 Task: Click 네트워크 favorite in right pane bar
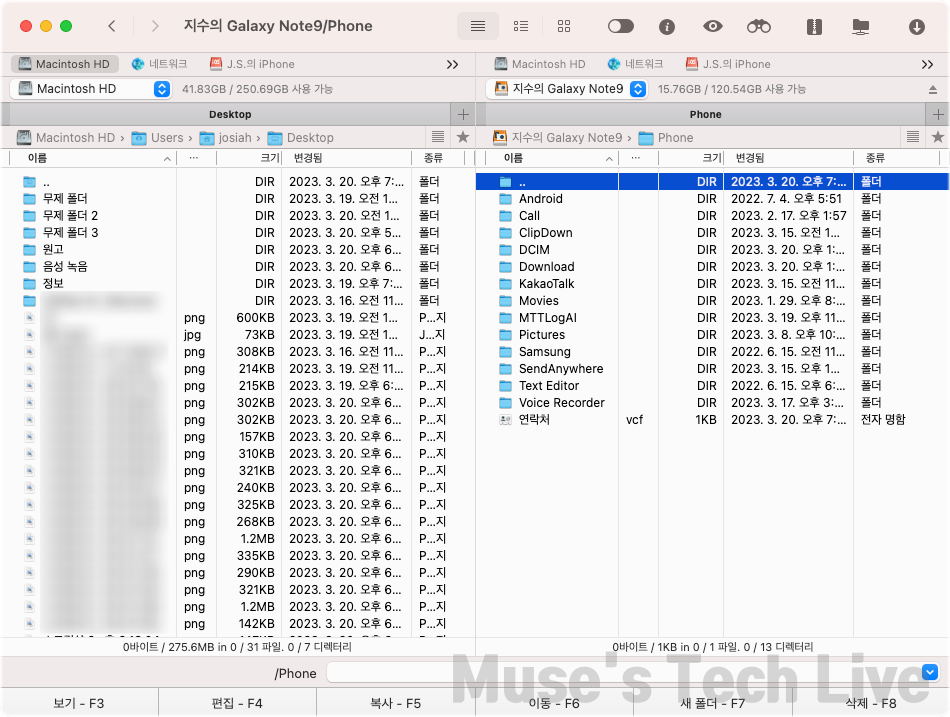coord(635,64)
